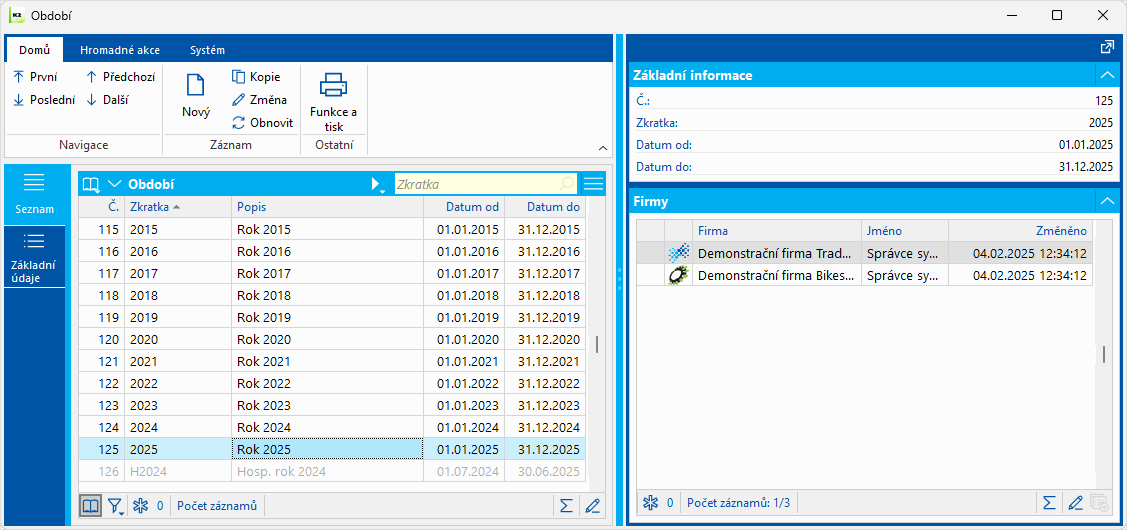1127x530 pixels.
Task: Select the Demonstrační firma Bikes... row
Action: click(x=865, y=275)
